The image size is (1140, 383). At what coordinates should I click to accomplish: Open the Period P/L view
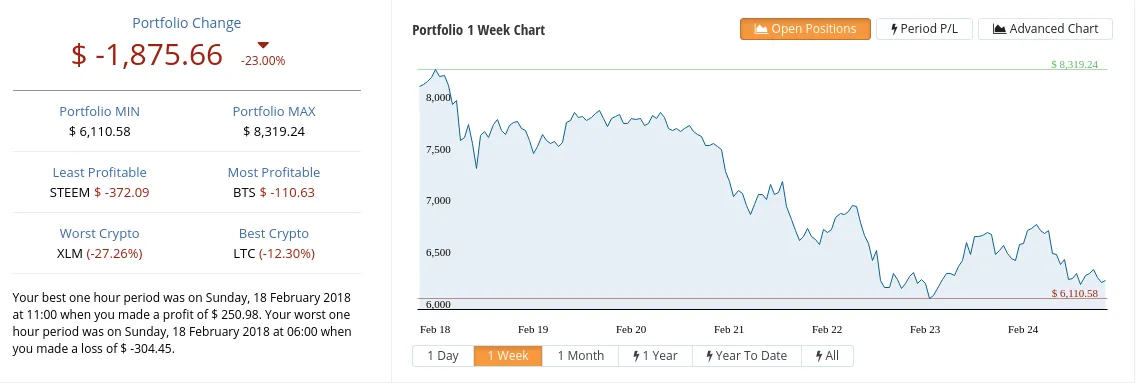click(x=924, y=29)
